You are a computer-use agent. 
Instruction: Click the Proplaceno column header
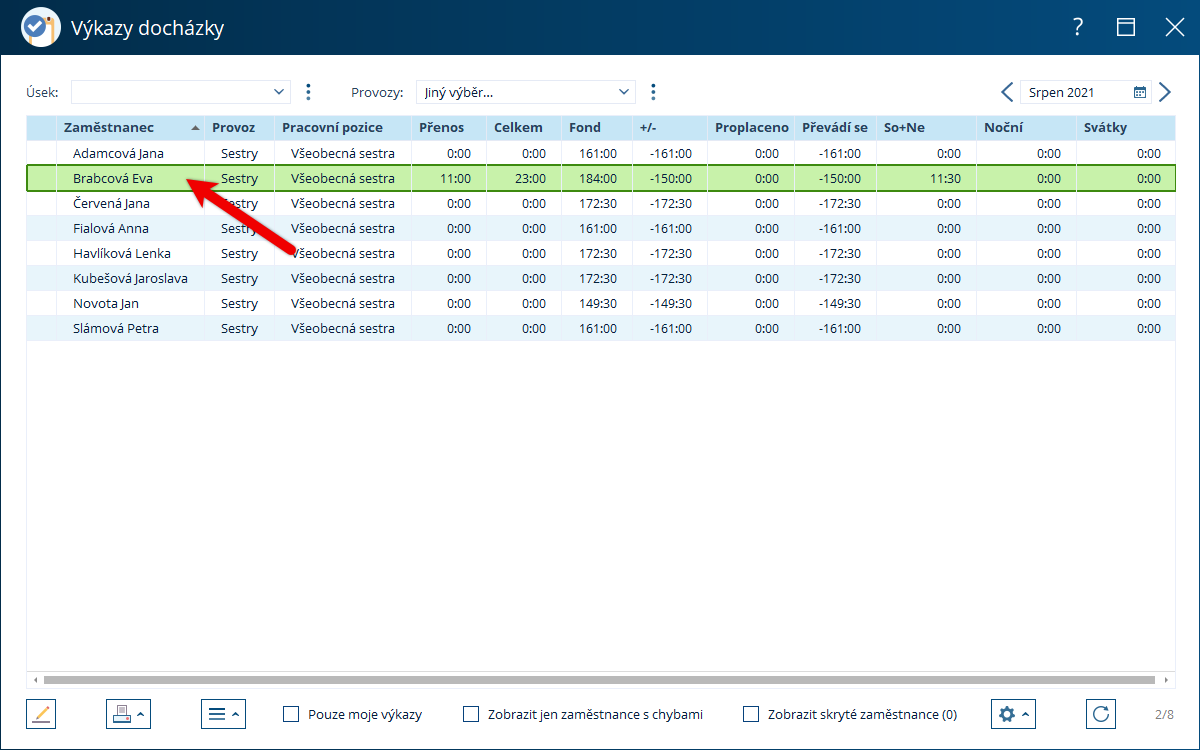tap(751, 128)
